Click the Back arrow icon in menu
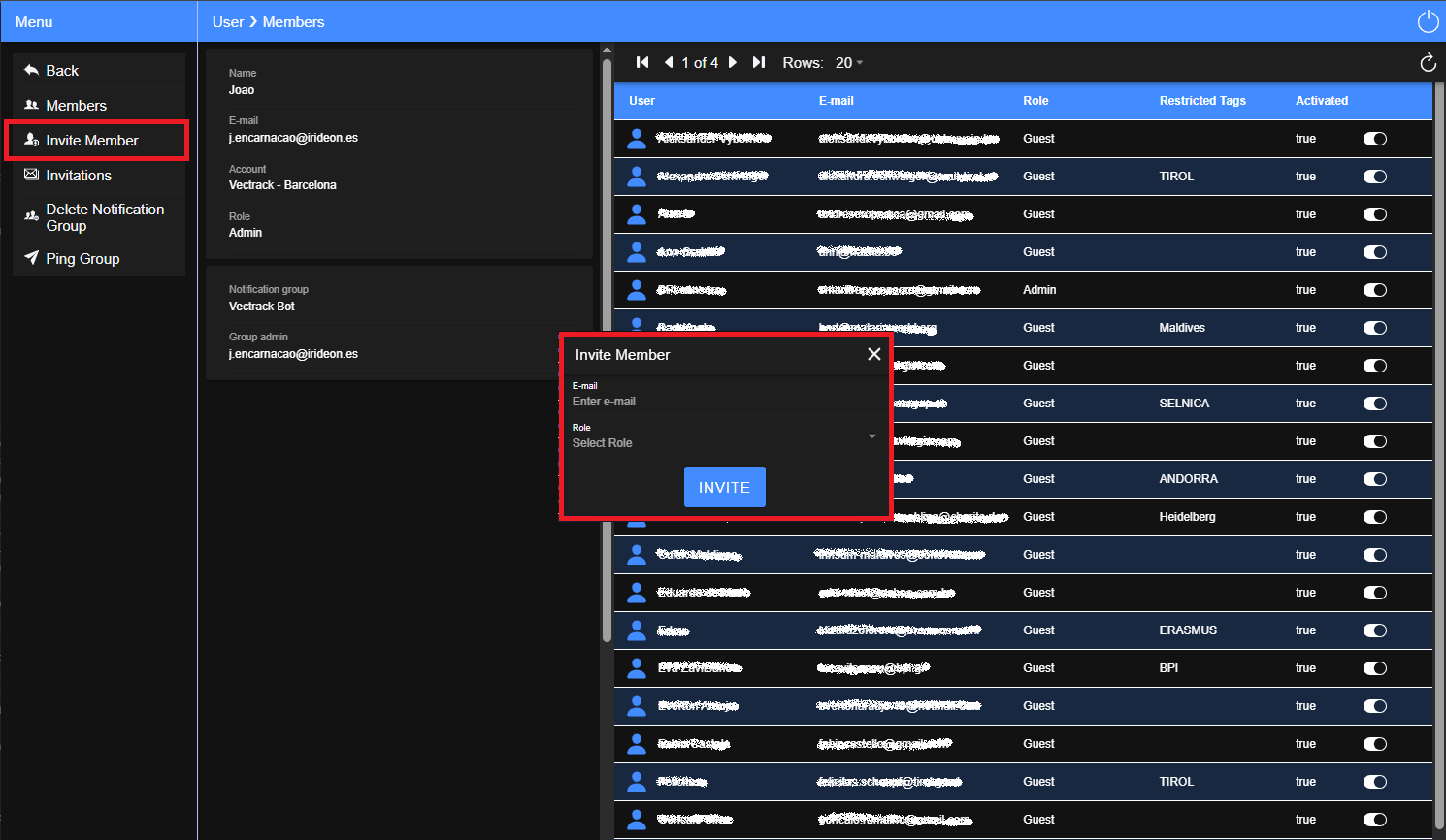This screenshot has width=1446, height=840. pyautogui.click(x=31, y=70)
